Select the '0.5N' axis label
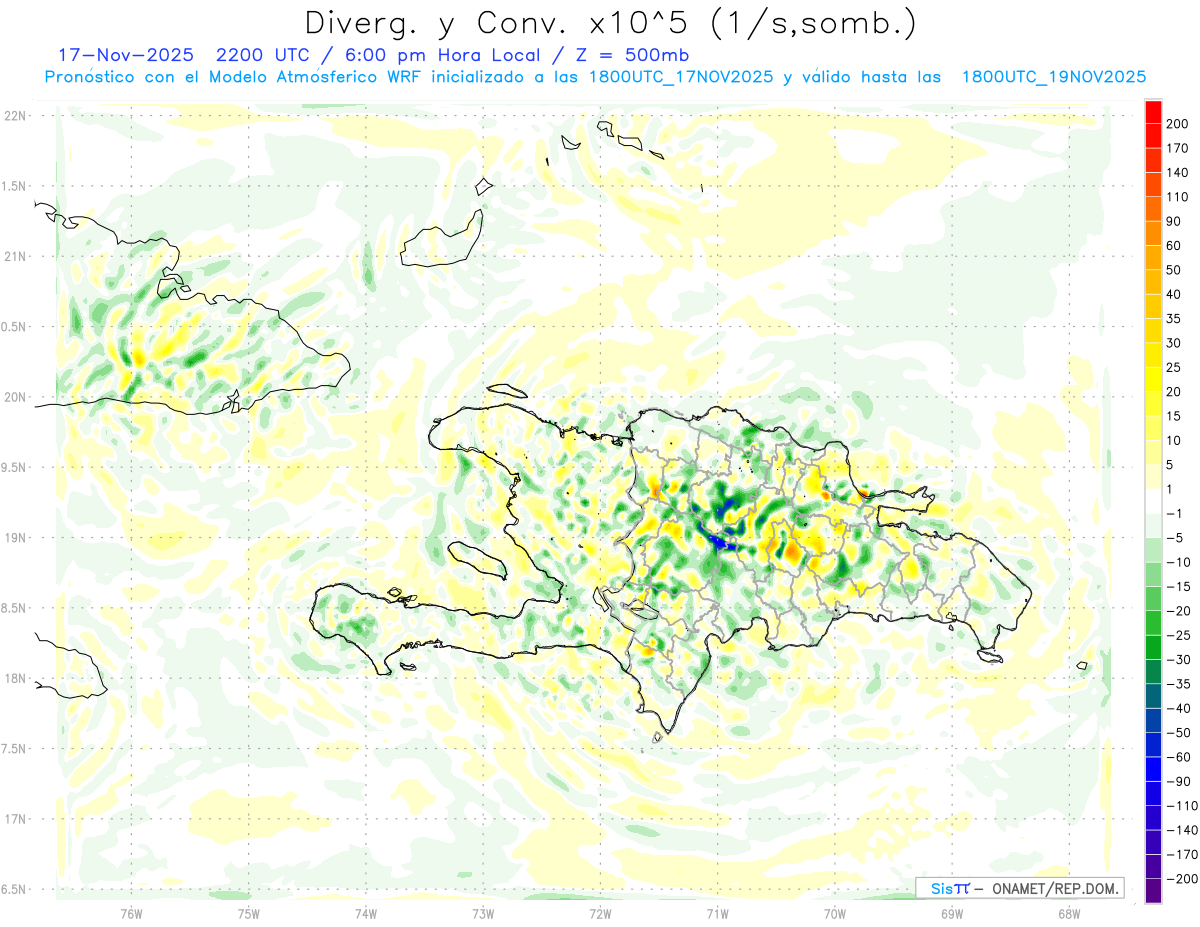 (x=14, y=327)
